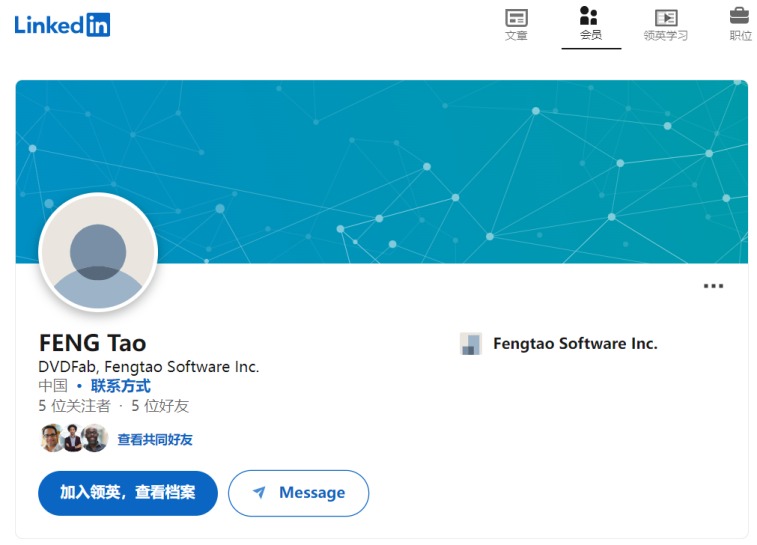Viewport: 757px width, 545px height.
Task: Click the 领英学习 learning video icon
Action: point(665,18)
